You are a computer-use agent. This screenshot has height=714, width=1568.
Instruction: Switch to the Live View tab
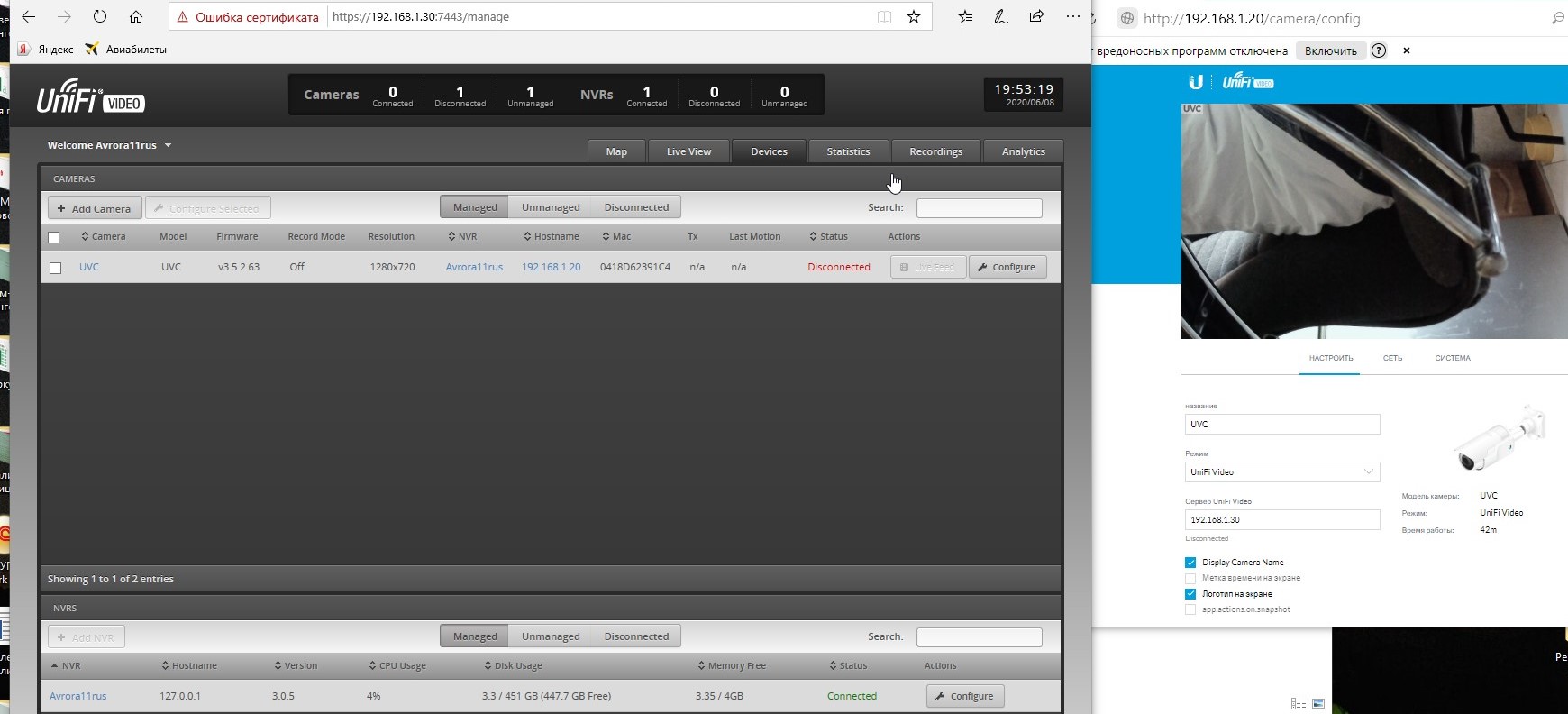coord(688,151)
